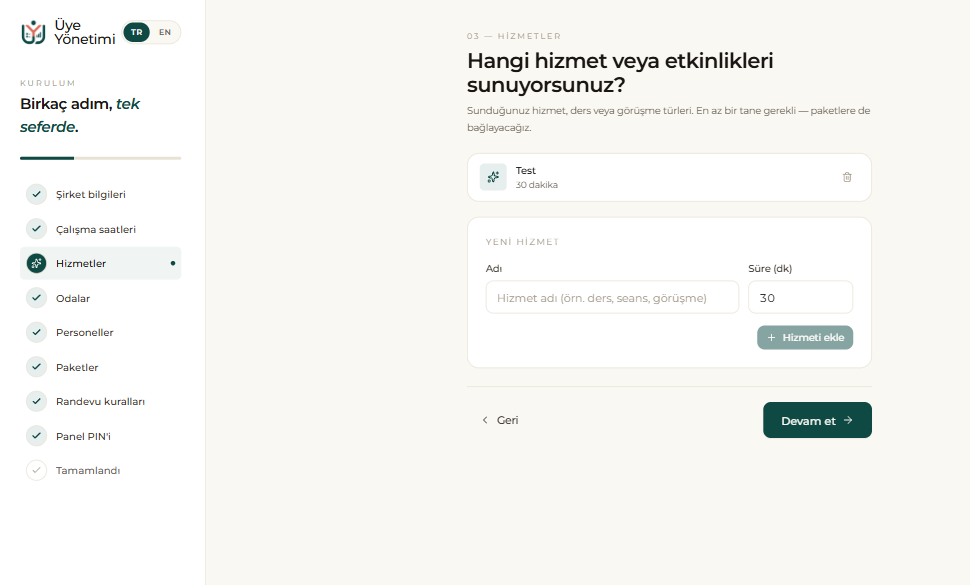Click the checkmark icon beside Odalar
Viewport: 970px width, 585px height.
[36, 298]
